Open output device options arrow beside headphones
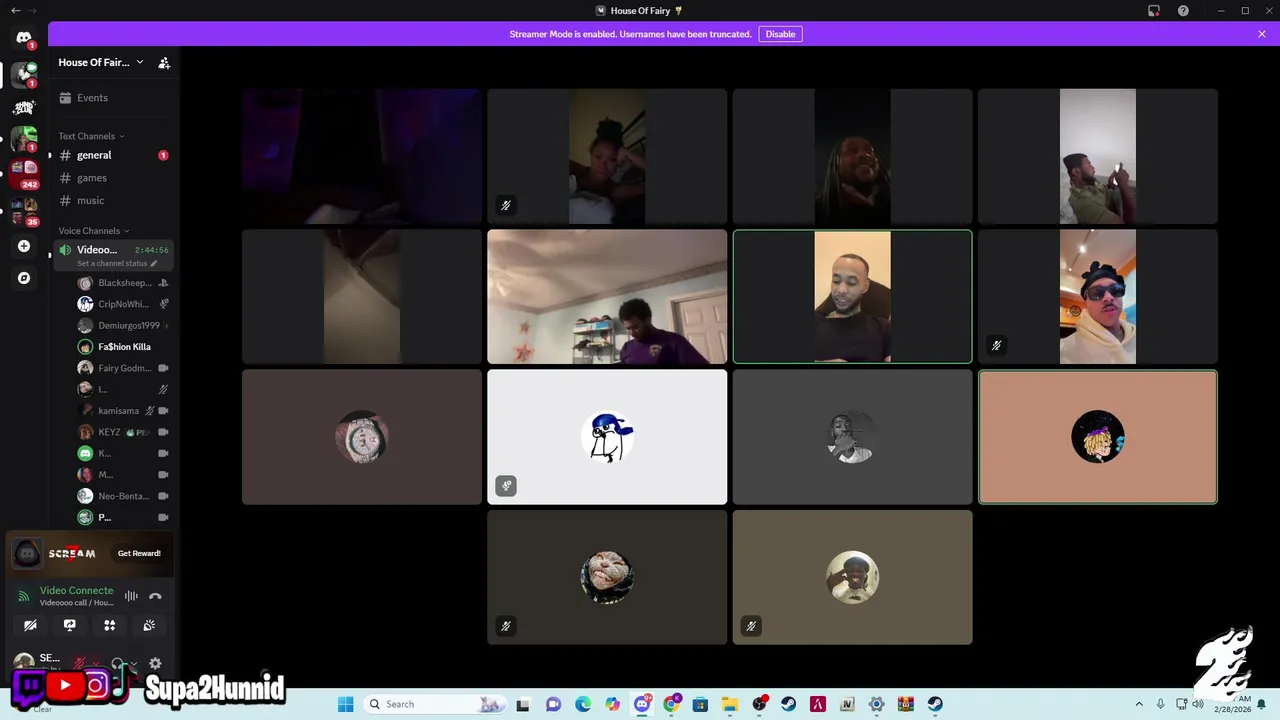This screenshot has height=720, width=1280. [133, 663]
